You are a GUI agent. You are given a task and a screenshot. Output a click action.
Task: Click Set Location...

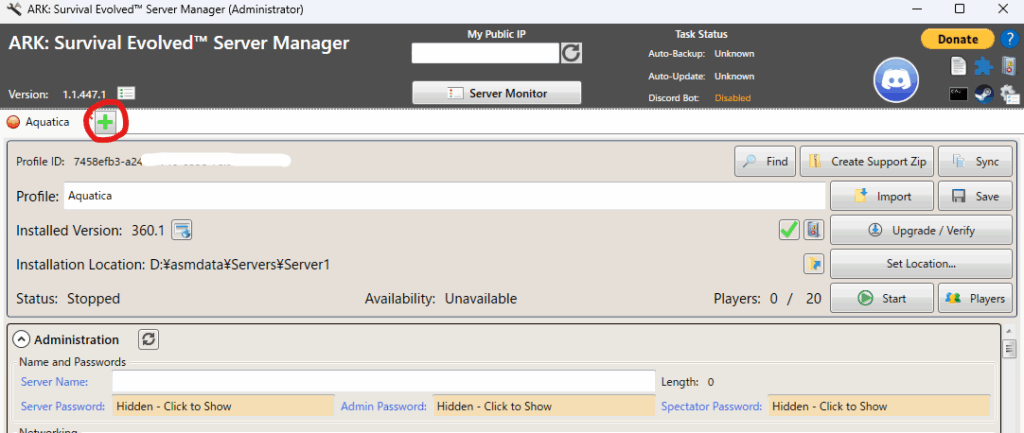(x=921, y=264)
